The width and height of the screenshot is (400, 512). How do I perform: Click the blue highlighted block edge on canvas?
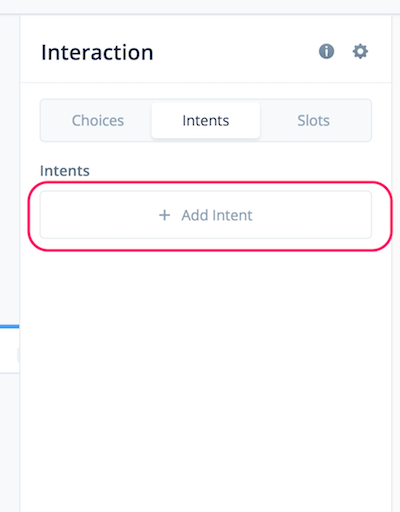(9, 326)
